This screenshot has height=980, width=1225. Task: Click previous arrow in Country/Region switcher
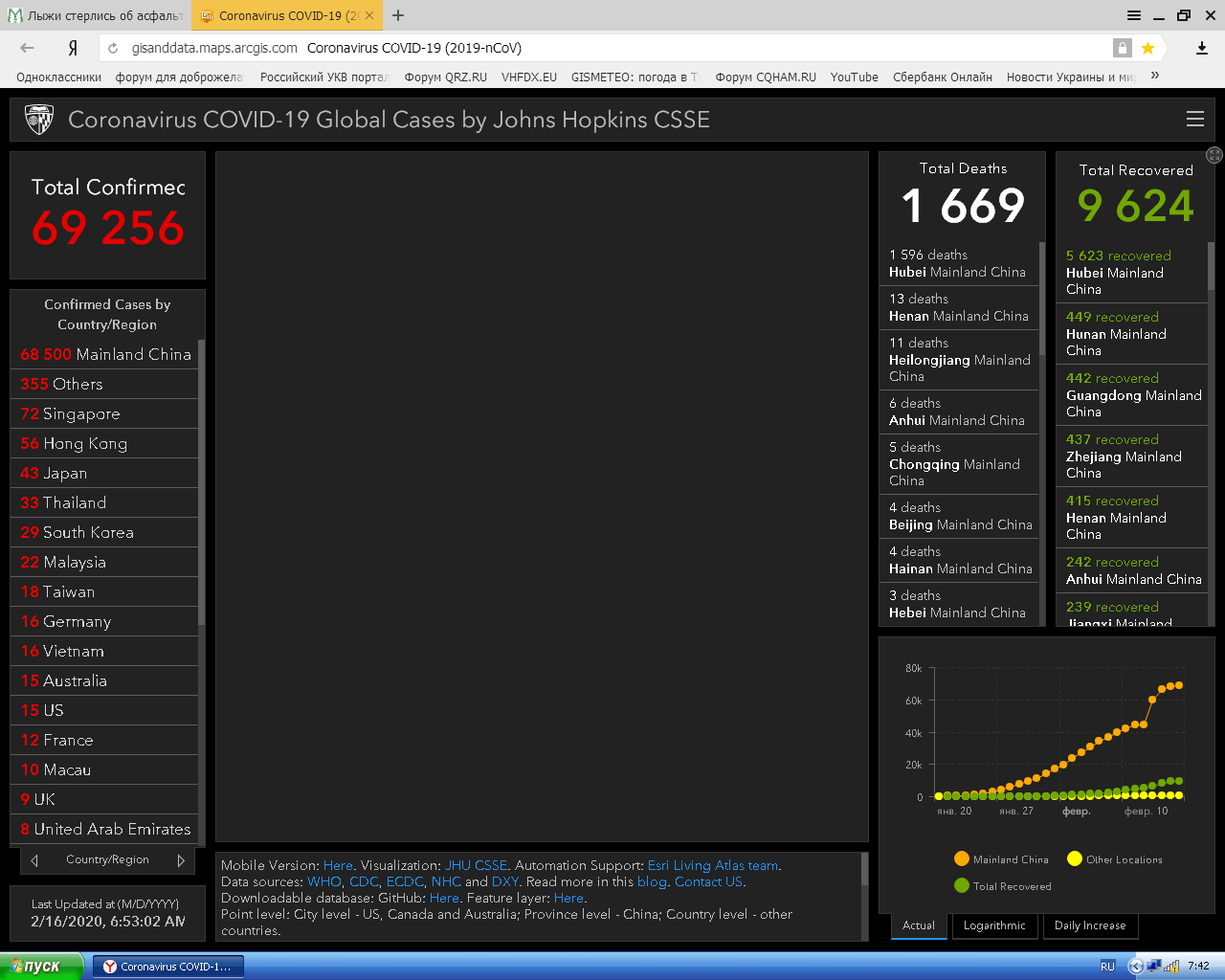[x=34, y=860]
